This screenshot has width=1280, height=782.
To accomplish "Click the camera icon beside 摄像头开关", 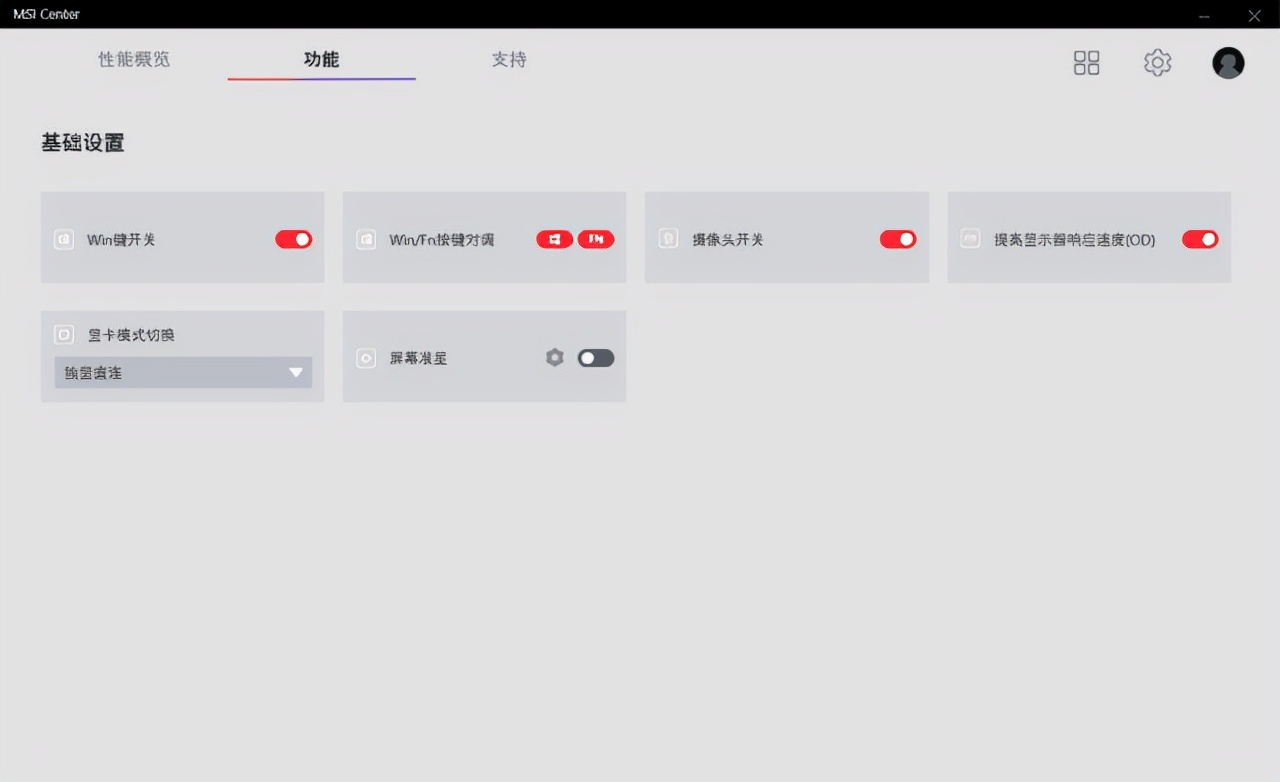I will coord(669,240).
